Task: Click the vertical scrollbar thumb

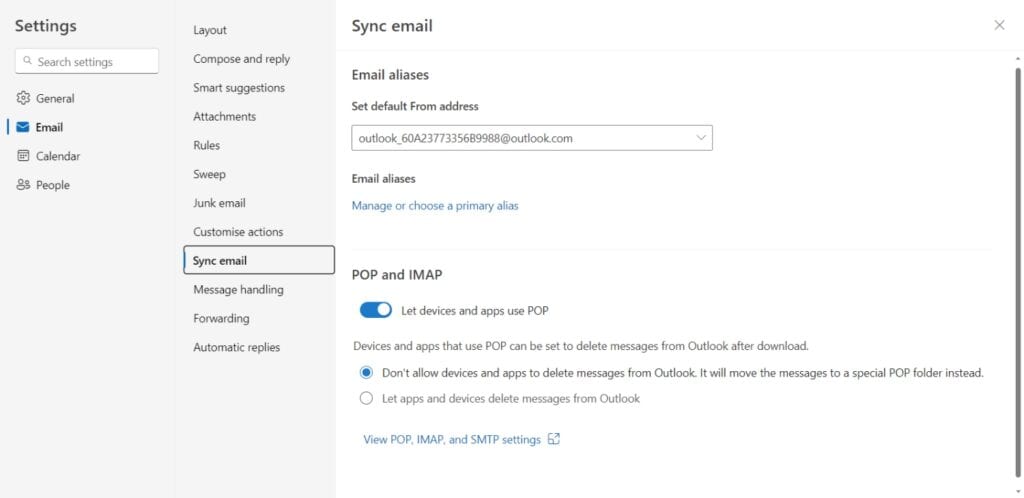Action: point(1017,271)
